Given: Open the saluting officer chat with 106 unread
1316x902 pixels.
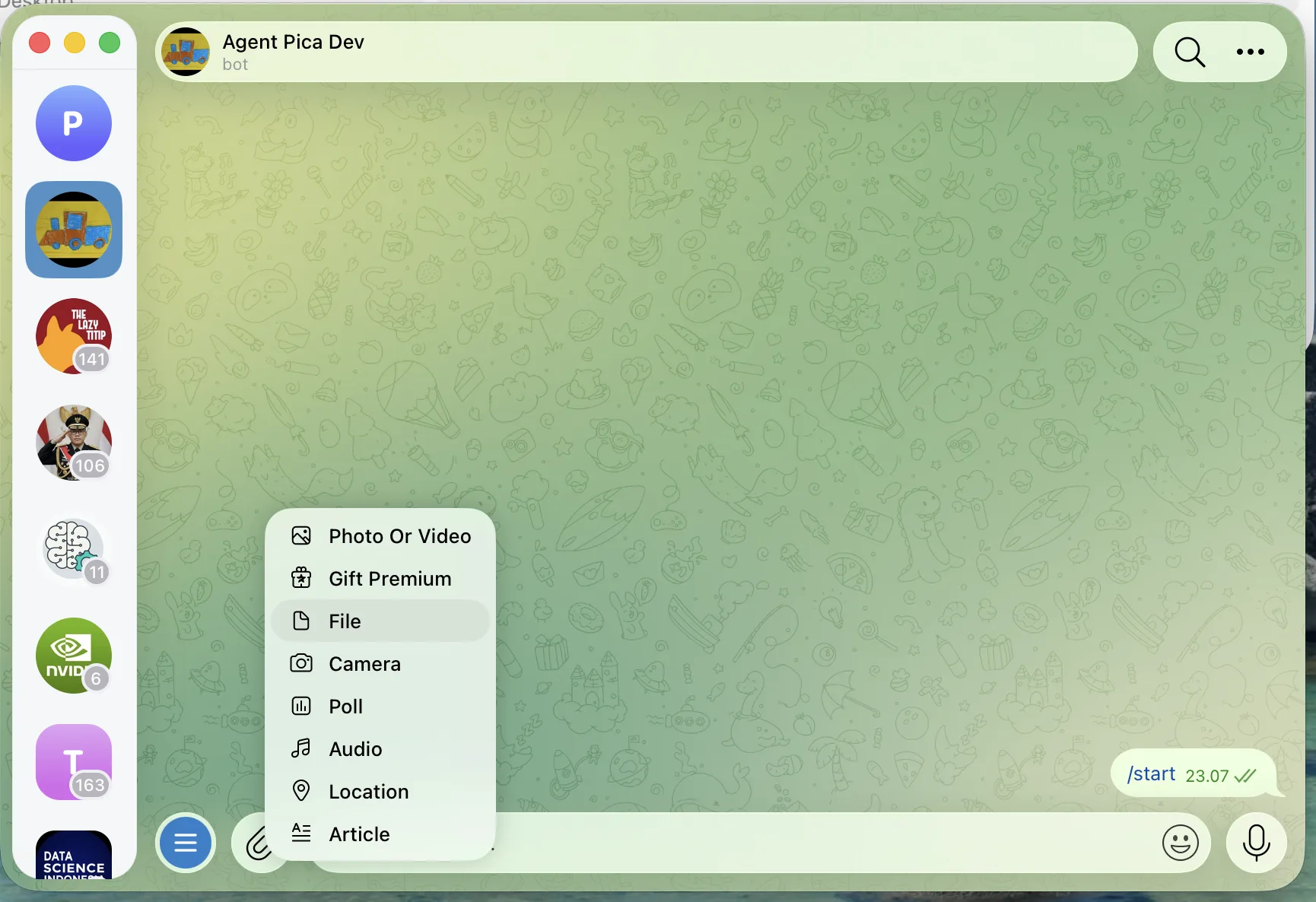Looking at the screenshot, I should click(74, 443).
